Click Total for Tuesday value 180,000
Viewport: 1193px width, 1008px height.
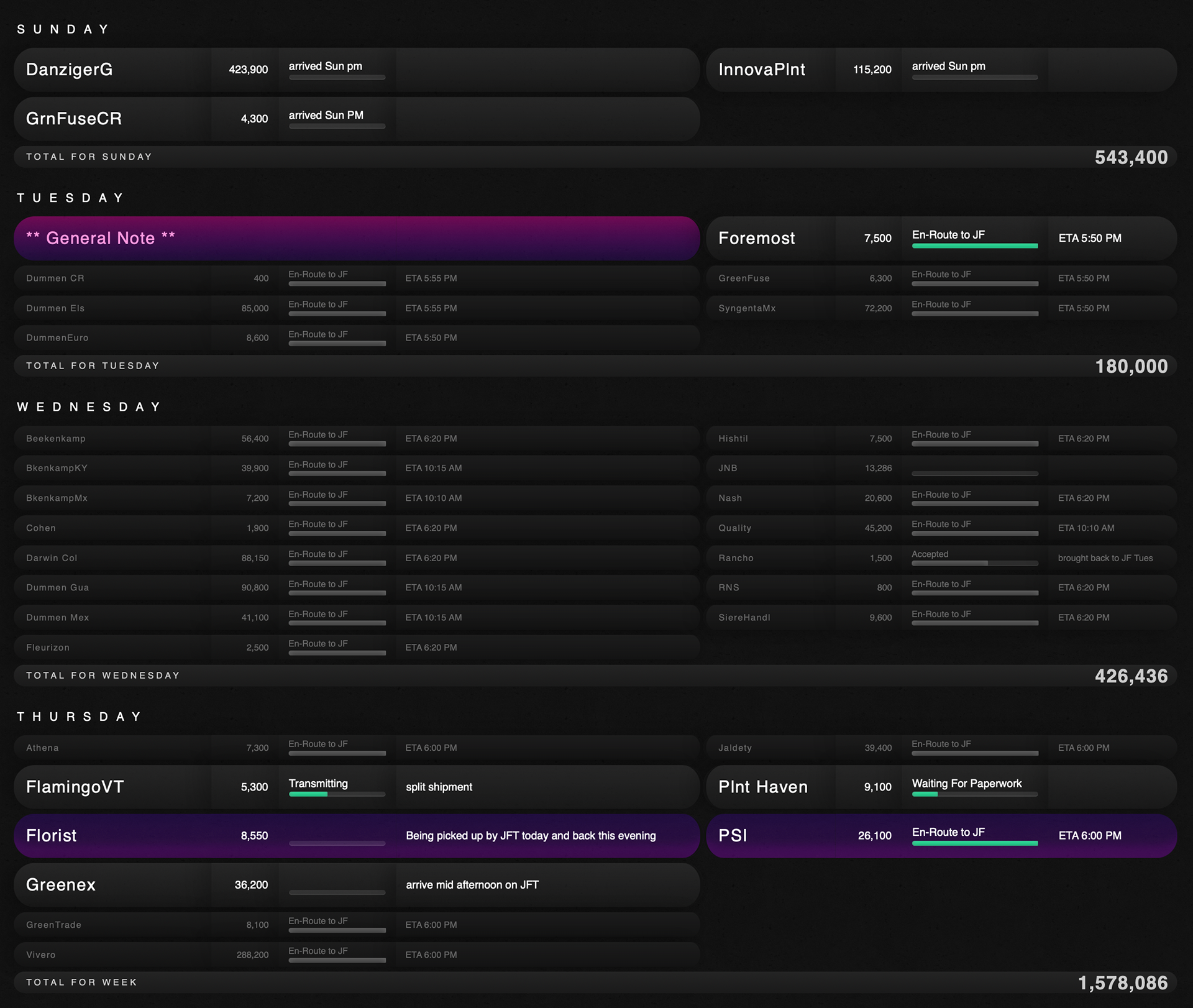click(1131, 367)
